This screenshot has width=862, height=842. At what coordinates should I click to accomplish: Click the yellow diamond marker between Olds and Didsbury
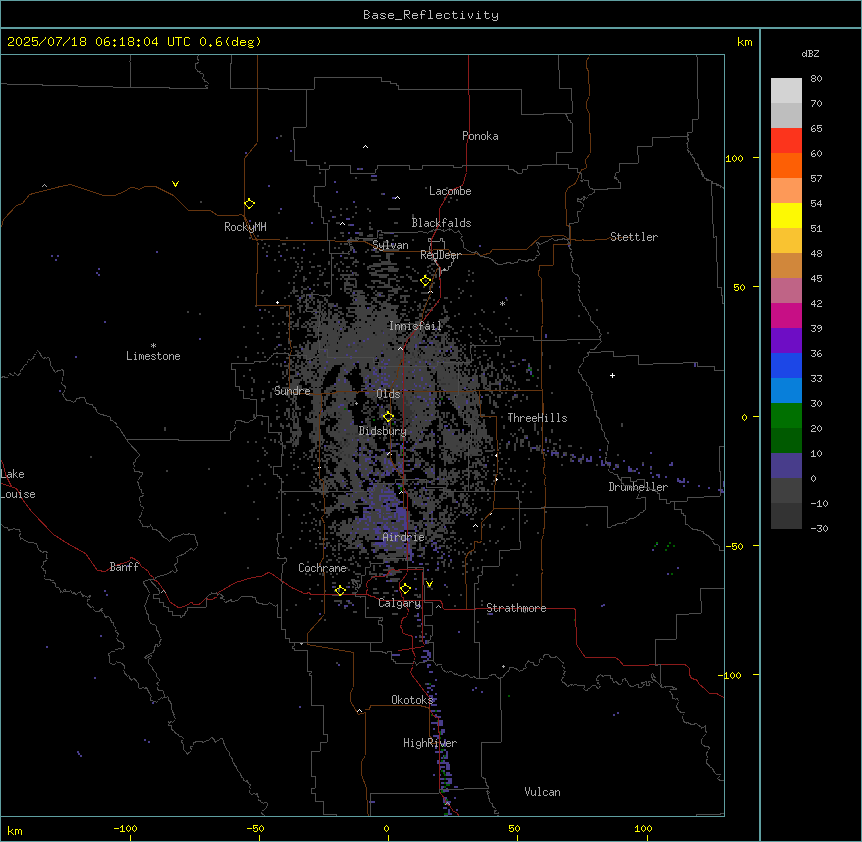[x=388, y=417]
